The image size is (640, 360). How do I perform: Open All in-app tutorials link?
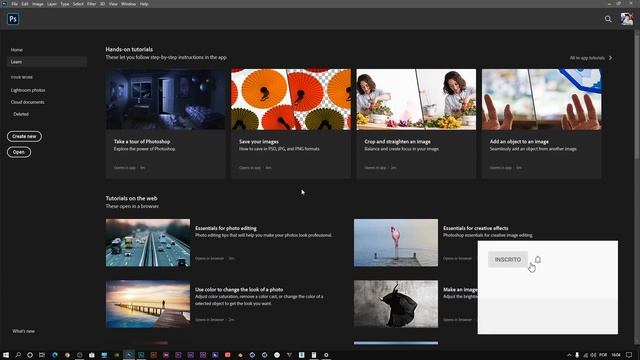(x=587, y=58)
